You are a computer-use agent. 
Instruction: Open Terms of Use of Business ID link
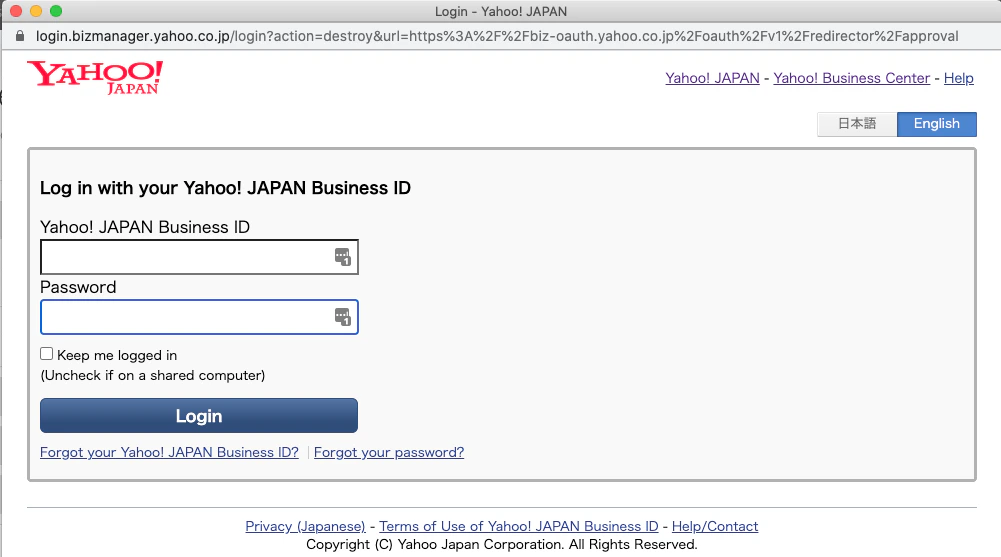[518, 526]
